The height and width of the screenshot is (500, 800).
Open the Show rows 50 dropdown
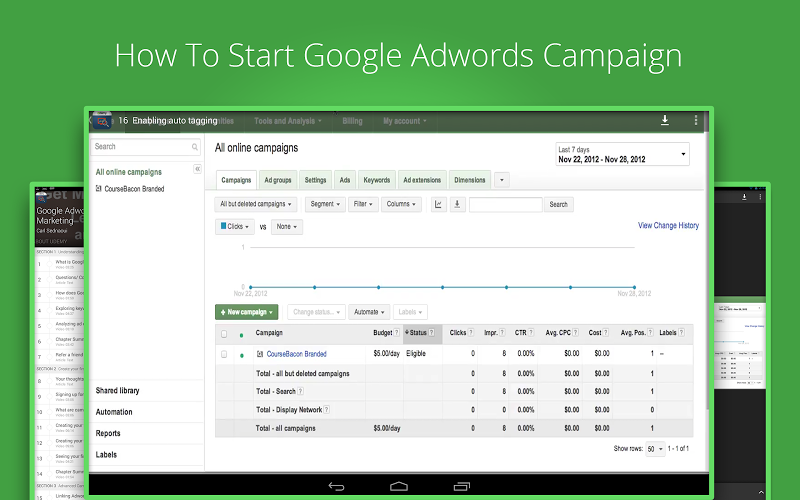click(x=655, y=449)
